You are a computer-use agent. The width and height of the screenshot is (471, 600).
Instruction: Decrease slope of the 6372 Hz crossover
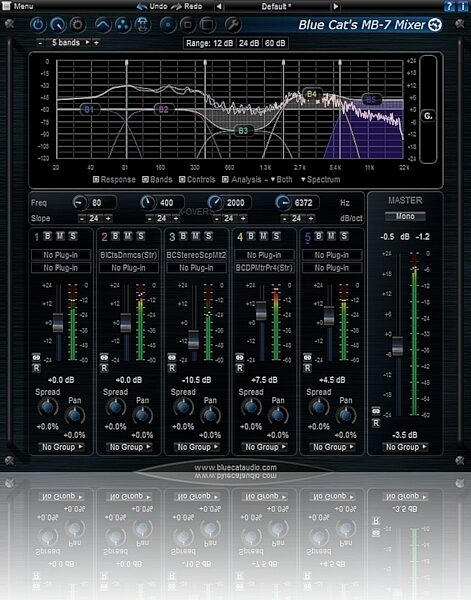(285, 218)
